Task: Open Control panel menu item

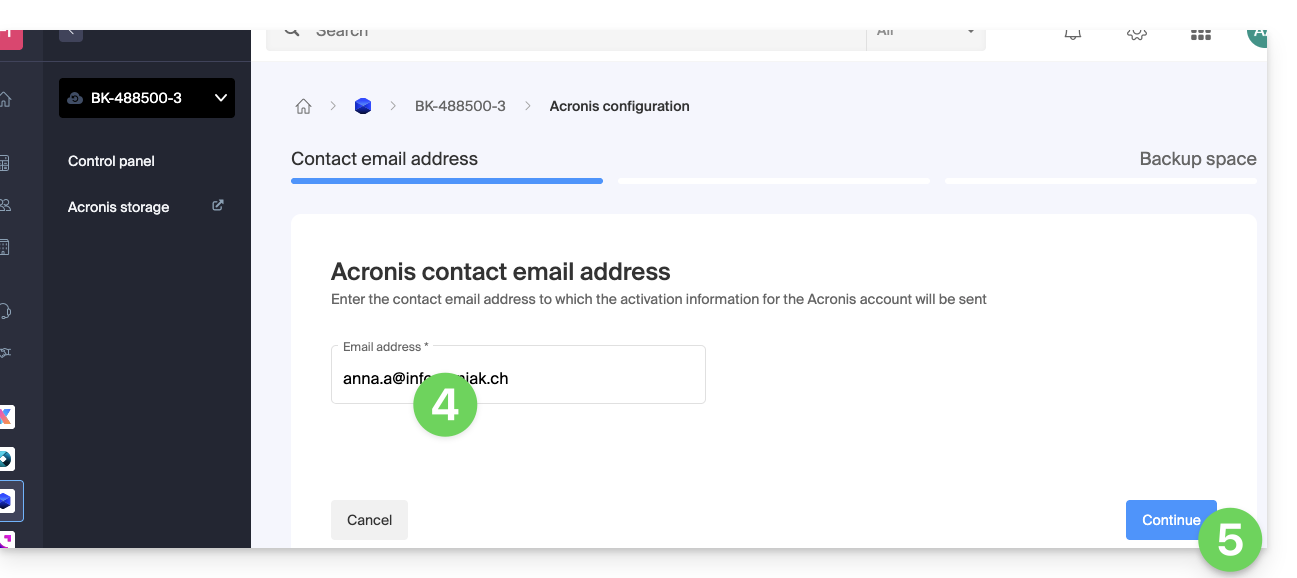Action: [x=111, y=161]
